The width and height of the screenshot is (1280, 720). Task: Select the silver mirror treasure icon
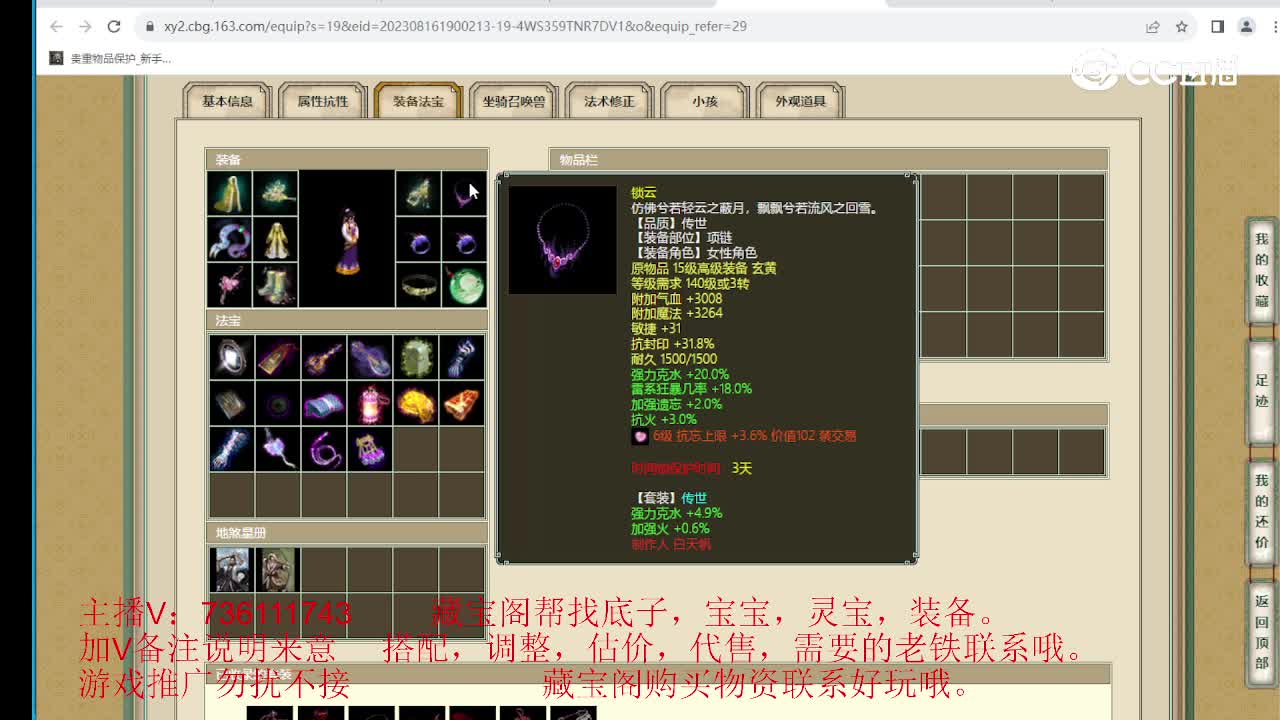[231, 357]
